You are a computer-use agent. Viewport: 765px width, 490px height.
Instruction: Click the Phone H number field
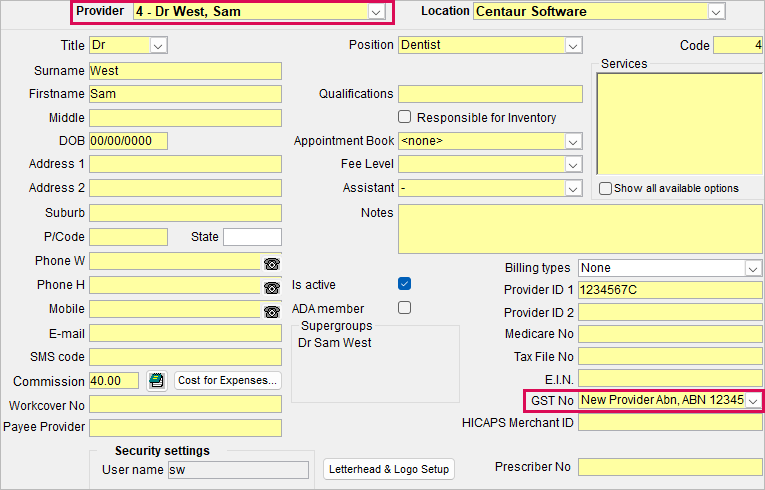[x=176, y=285]
